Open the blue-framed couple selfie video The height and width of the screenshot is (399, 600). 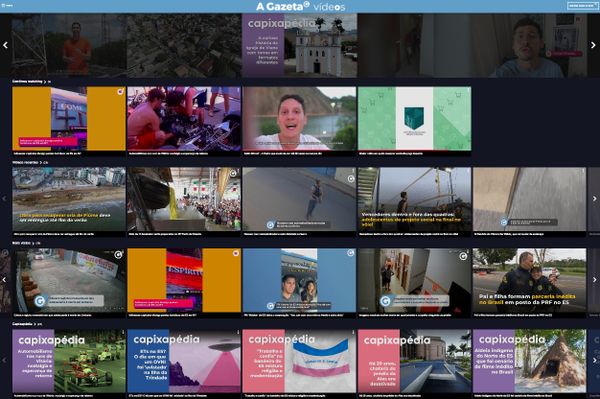click(299, 283)
